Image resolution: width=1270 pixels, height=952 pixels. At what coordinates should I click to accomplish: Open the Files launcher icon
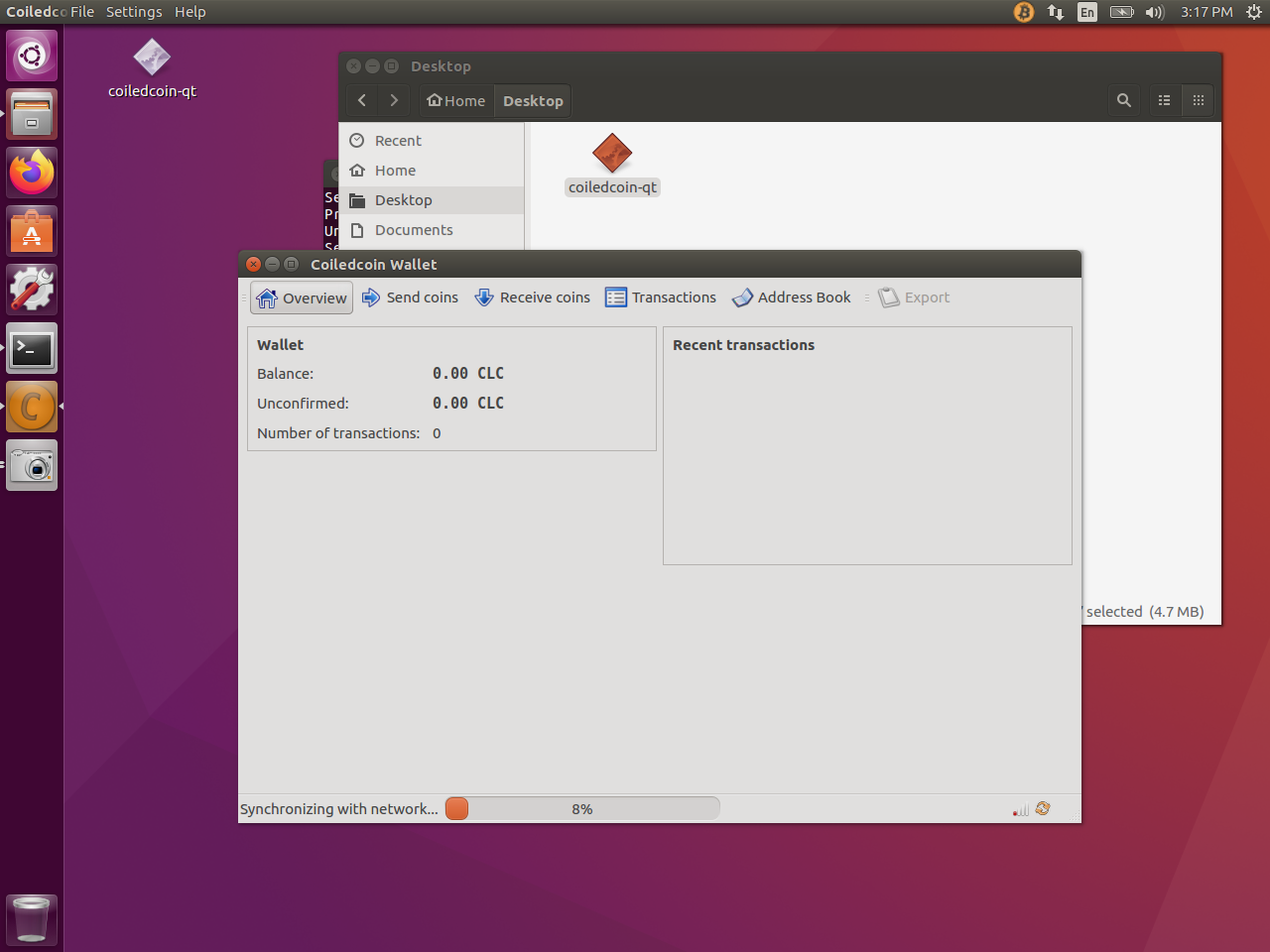pos(32,113)
